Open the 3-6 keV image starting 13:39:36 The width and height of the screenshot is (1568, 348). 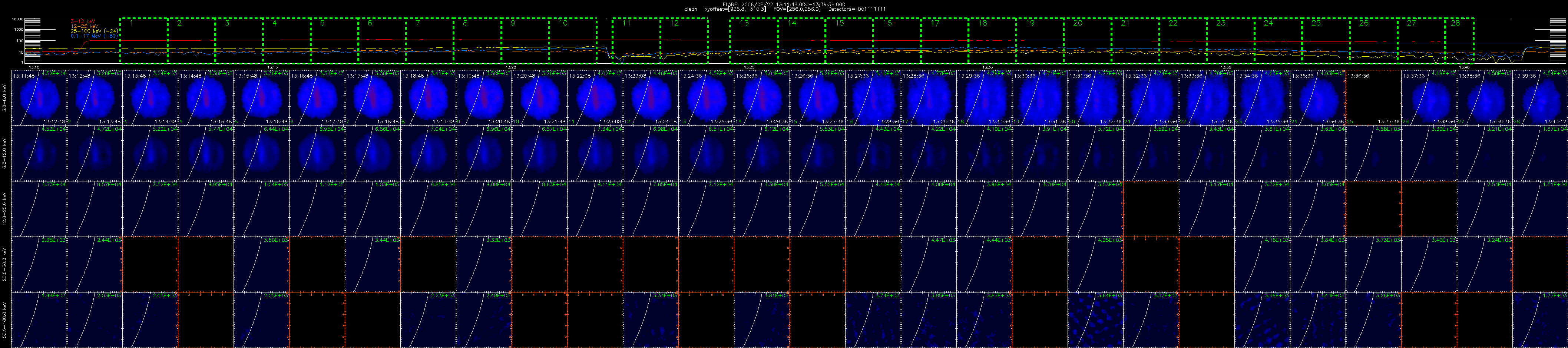[x=1541, y=98]
